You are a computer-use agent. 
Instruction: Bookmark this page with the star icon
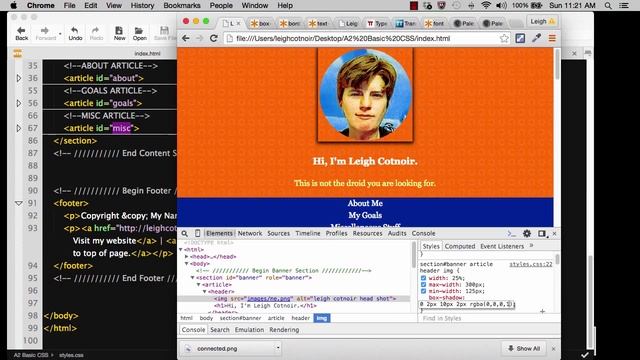pyautogui.click(x=504, y=38)
